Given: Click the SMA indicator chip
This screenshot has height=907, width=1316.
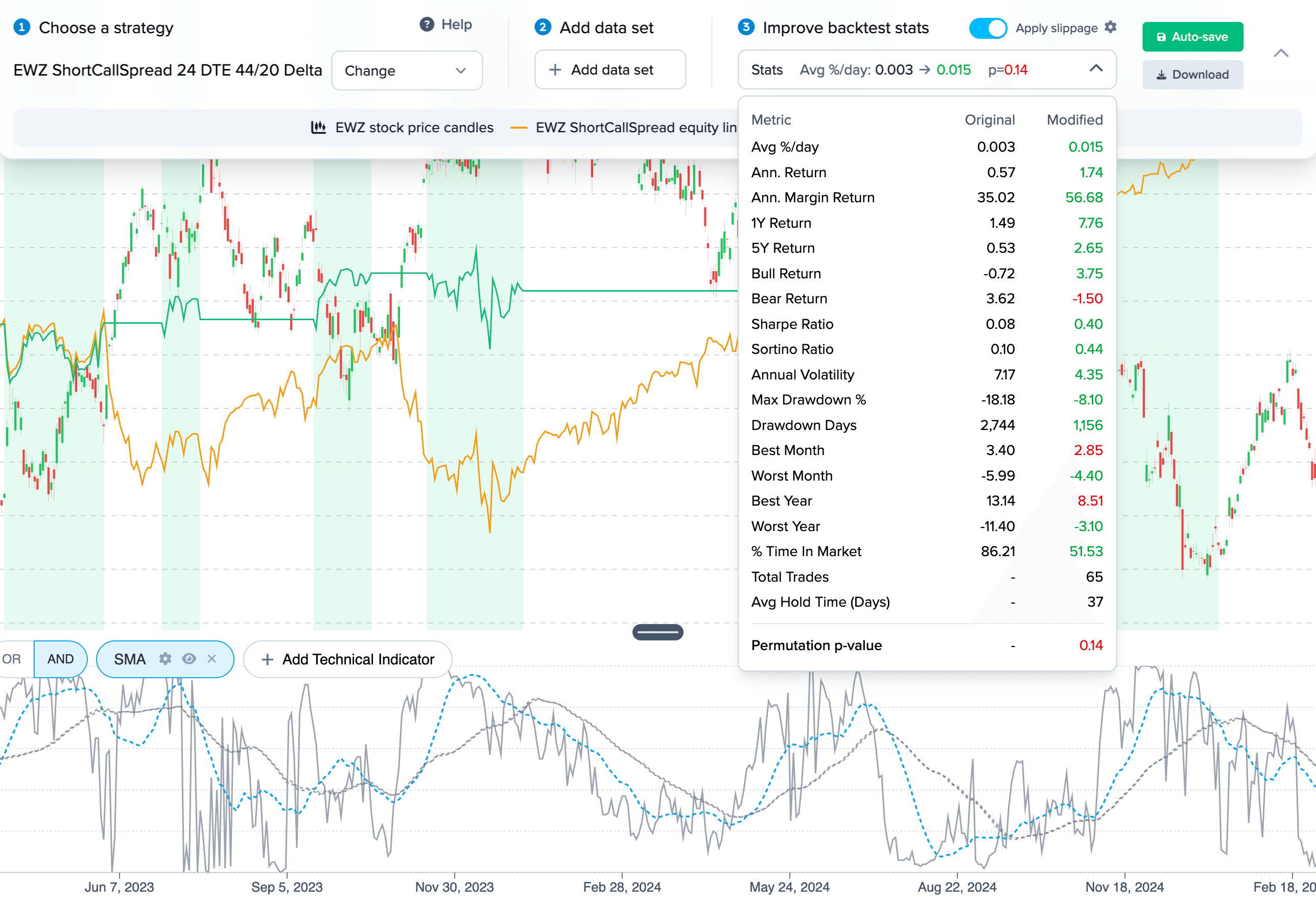Looking at the screenshot, I should pos(165,659).
